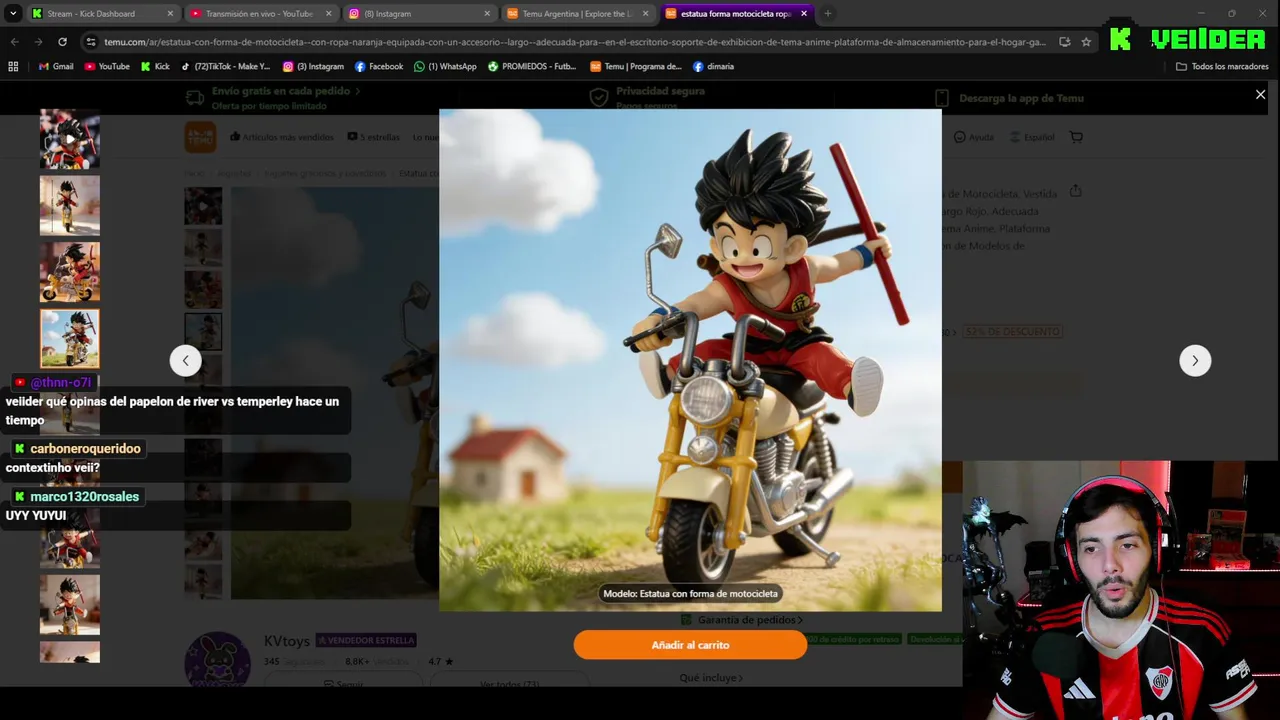
Task: Open the Temu shopping cart
Action: pyautogui.click(x=1076, y=137)
